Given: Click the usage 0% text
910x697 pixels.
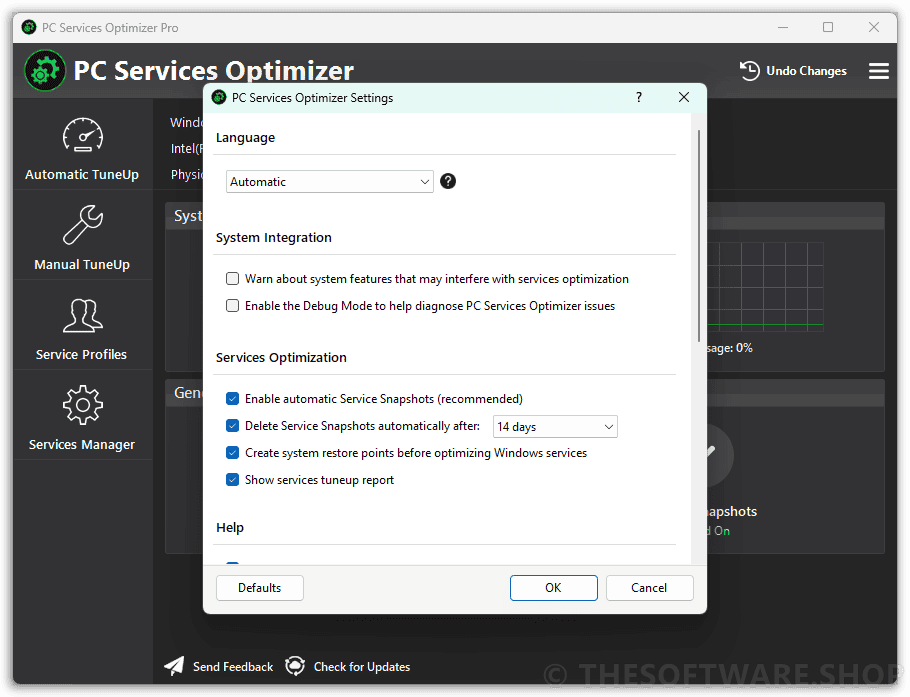Looking at the screenshot, I should click(x=730, y=348).
